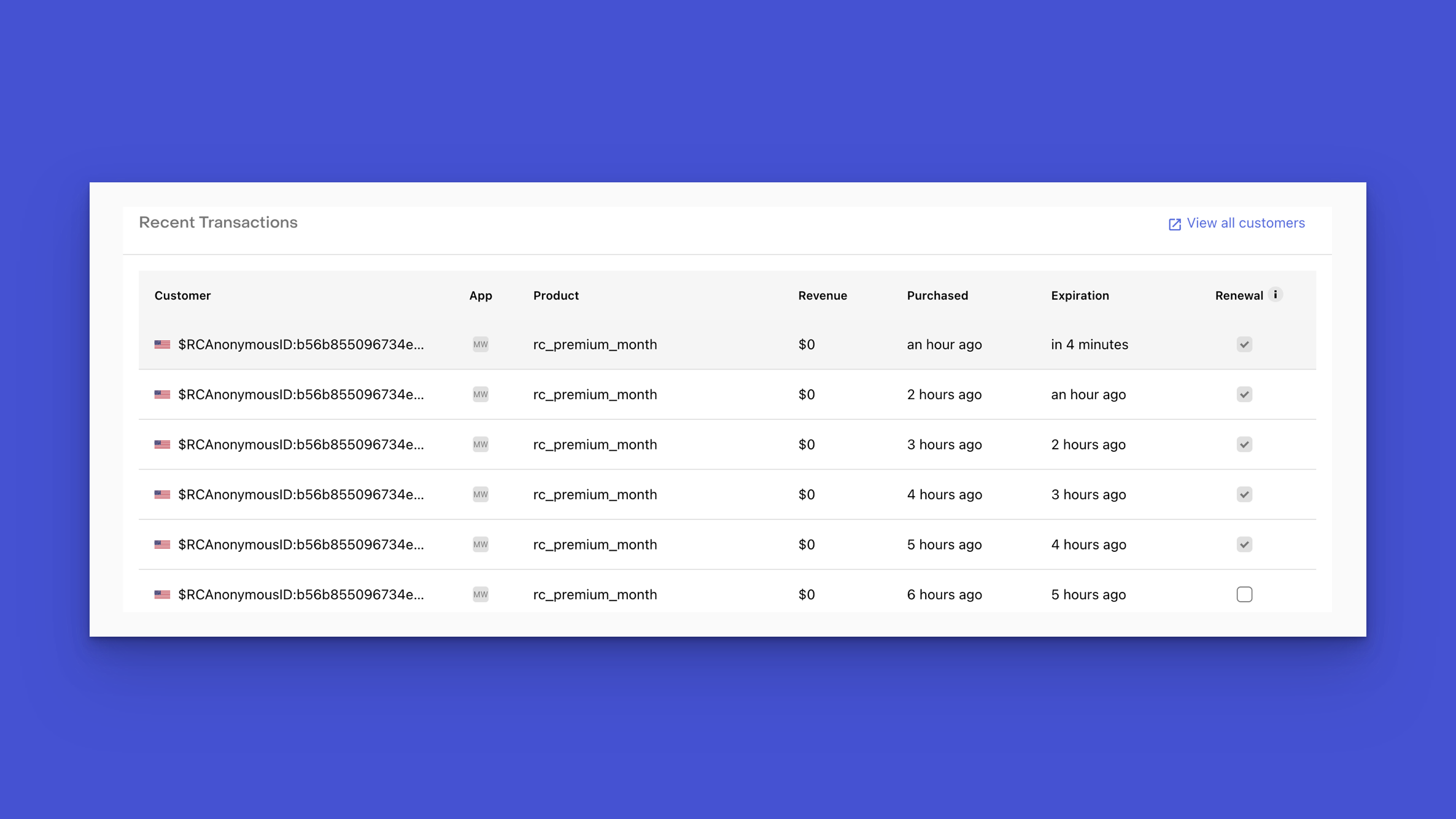Toggle renewal checkbox for the '3 hours ago' purchase
Screen dimensions: 1456x819
[1244, 444]
